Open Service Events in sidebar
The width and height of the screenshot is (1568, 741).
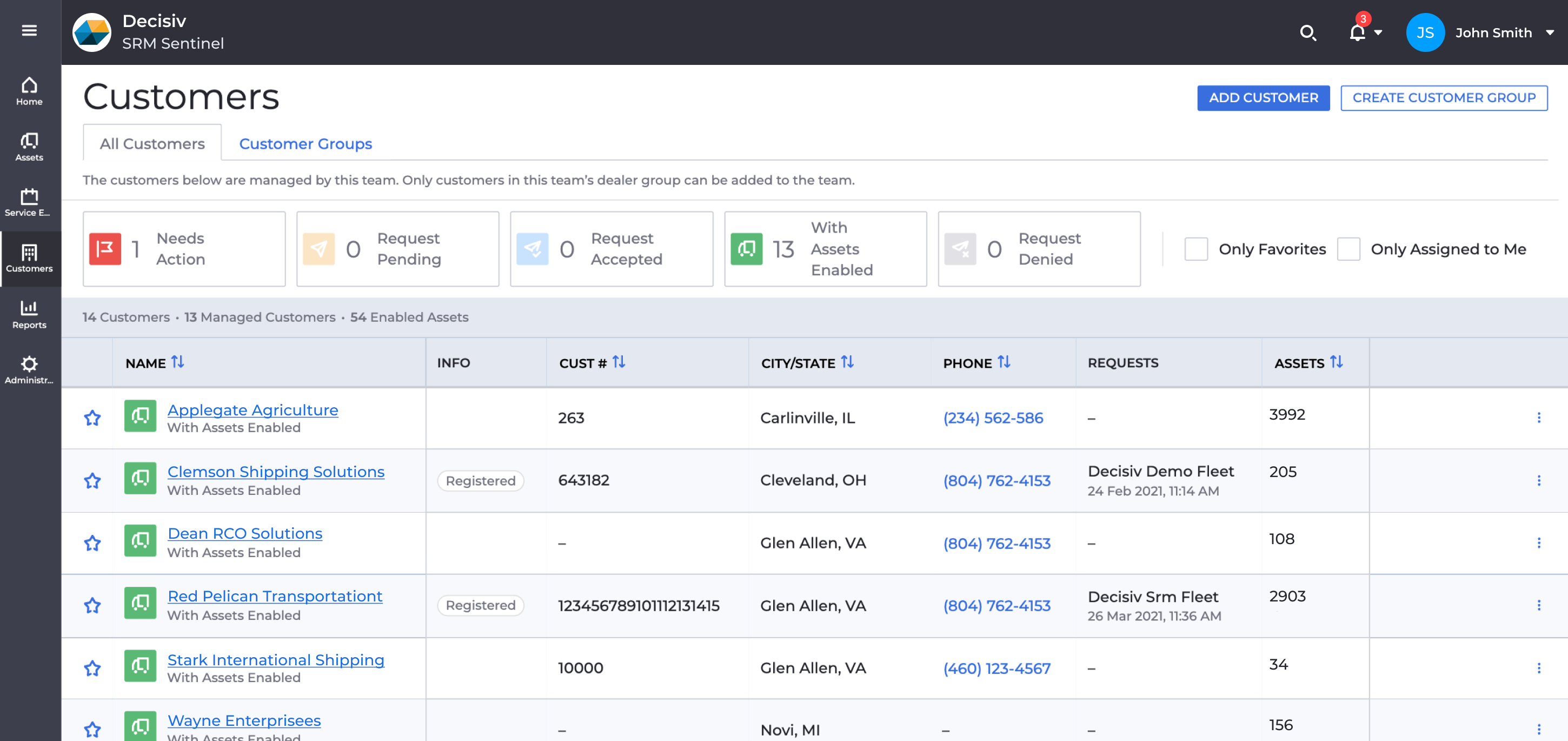click(x=29, y=203)
